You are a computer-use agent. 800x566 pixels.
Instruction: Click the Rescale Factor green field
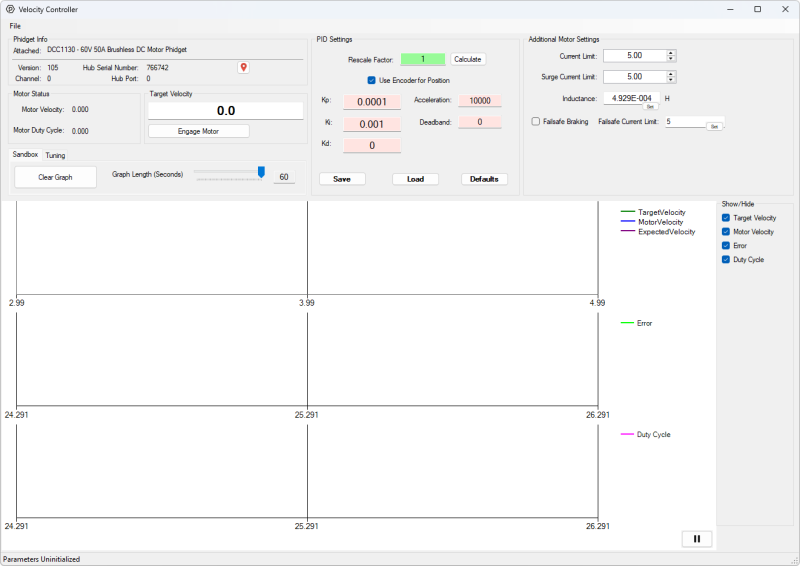coord(423,59)
